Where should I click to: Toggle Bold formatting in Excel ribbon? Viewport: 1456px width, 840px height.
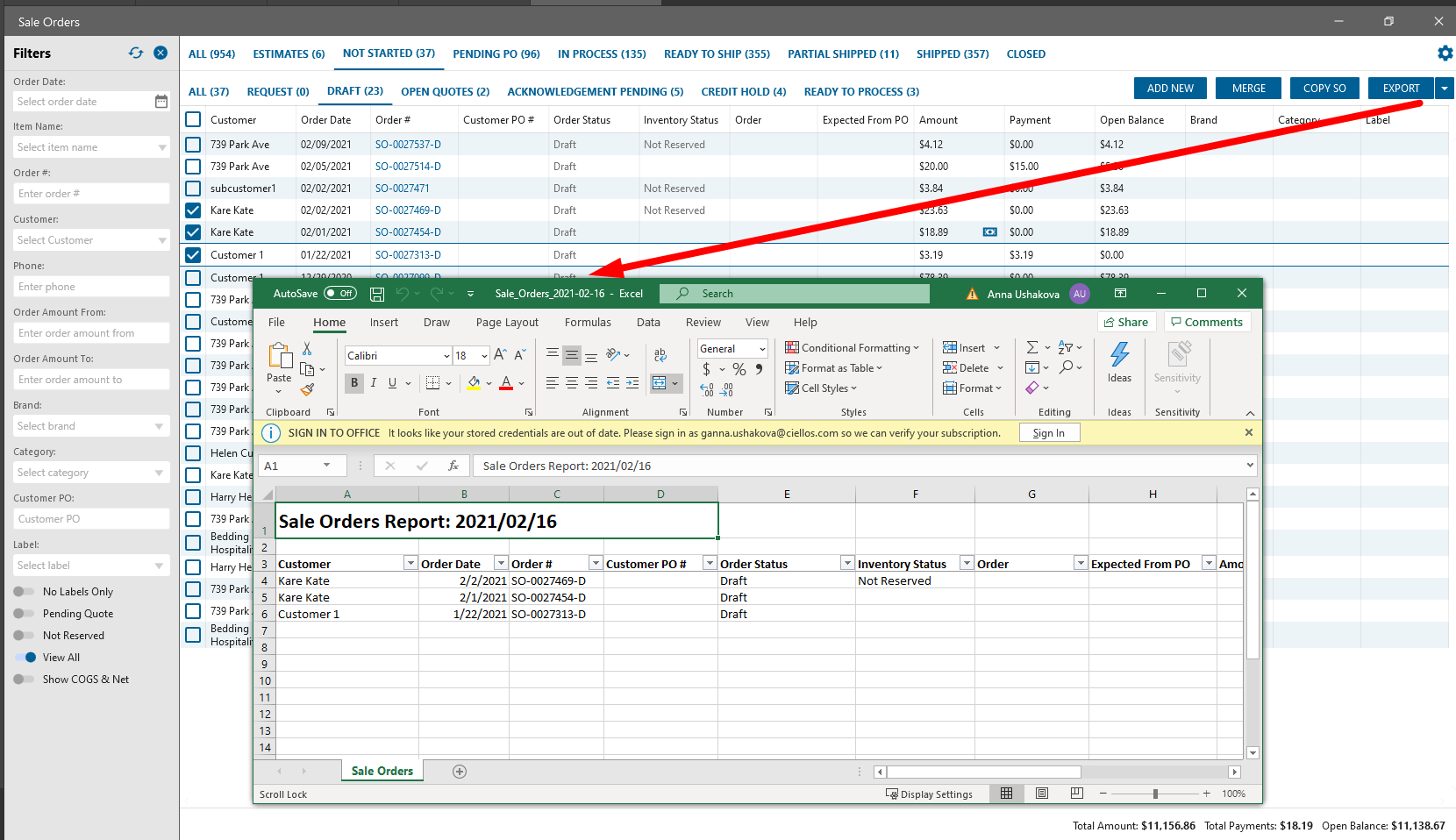pos(354,382)
